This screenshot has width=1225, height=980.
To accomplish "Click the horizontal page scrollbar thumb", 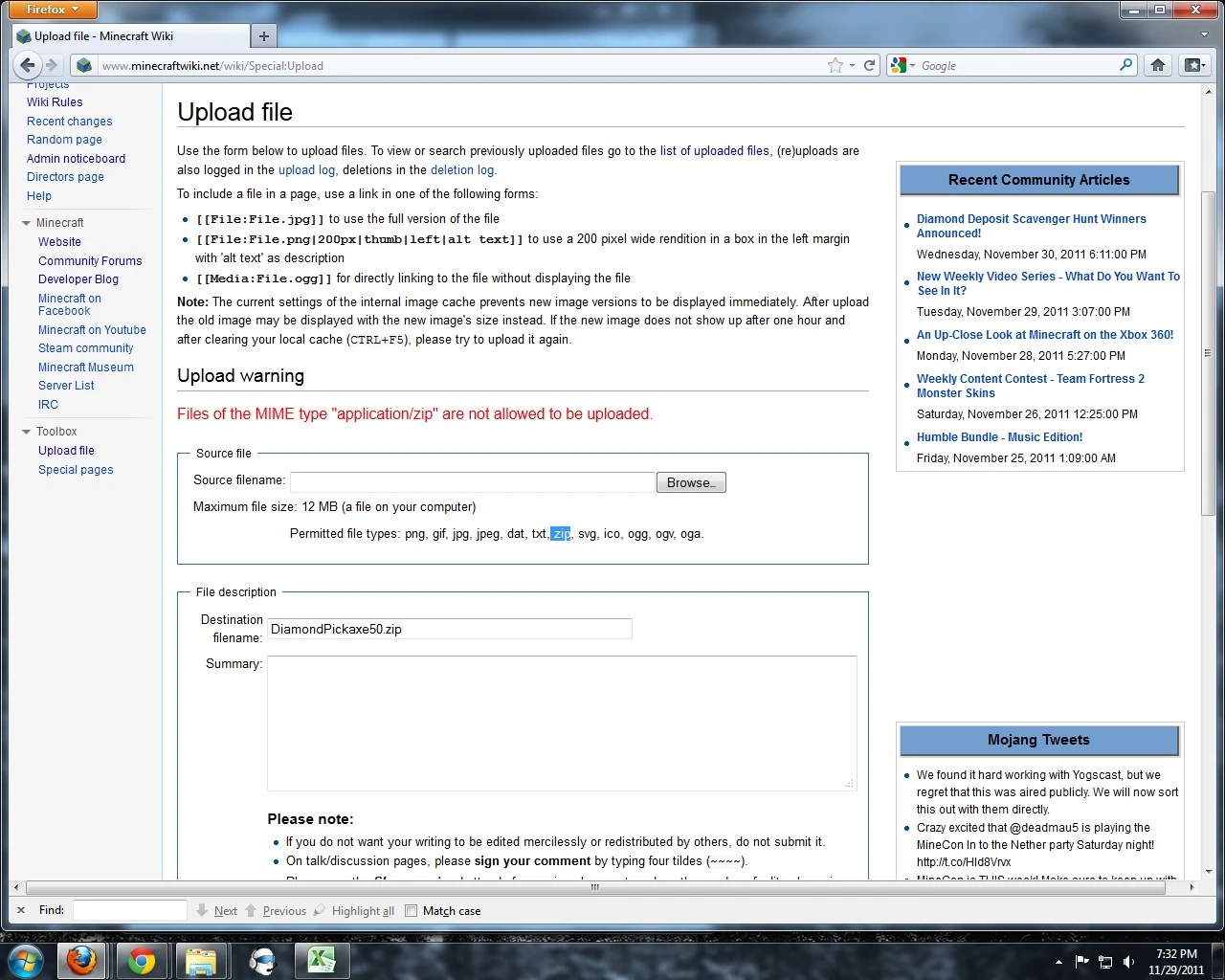I will pyautogui.click(x=595, y=887).
